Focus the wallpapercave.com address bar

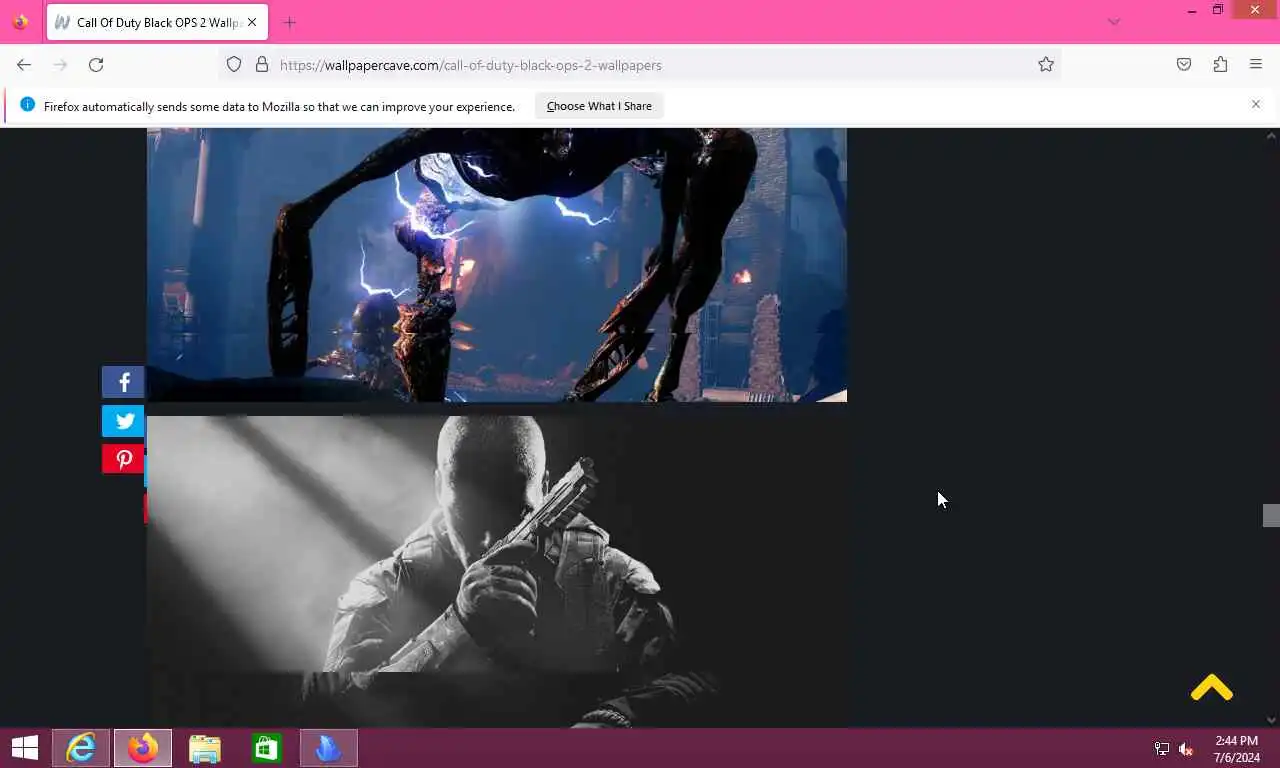tap(640, 65)
